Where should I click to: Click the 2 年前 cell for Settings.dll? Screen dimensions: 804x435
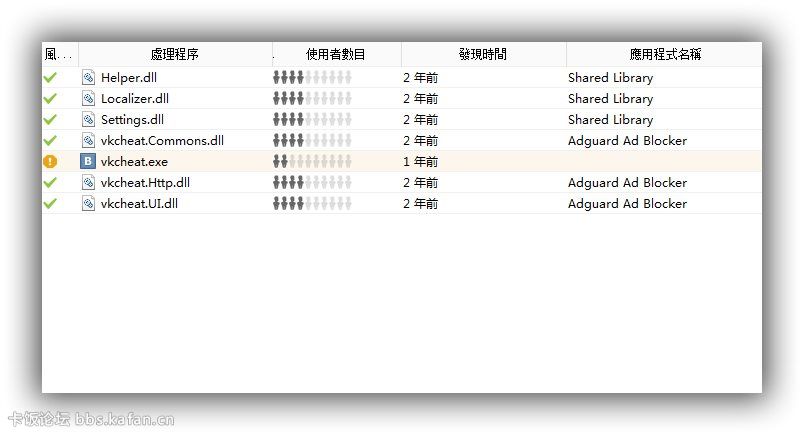tap(420, 120)
